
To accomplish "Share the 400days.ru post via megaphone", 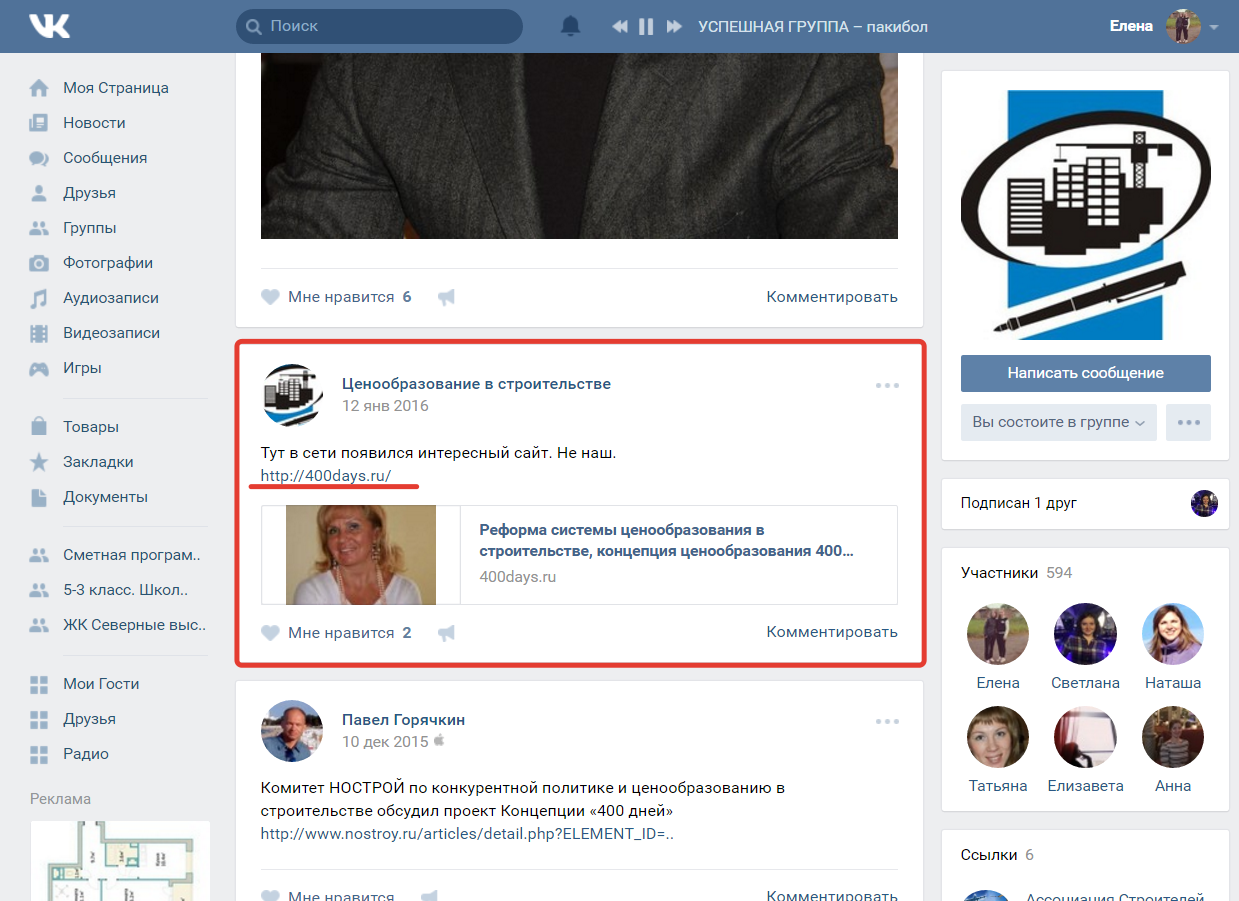I will point(446,633).
